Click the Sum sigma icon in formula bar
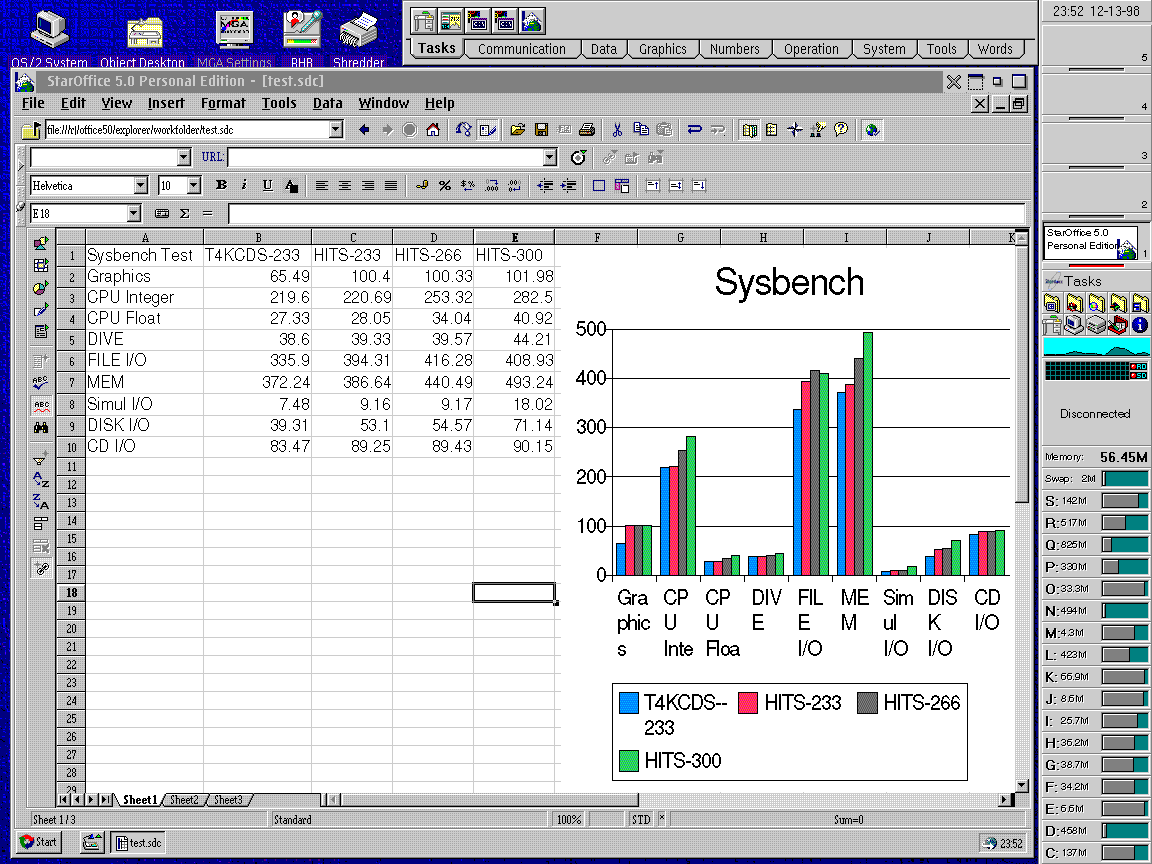The width and height of the screenshot is (1152, 864). [x=184, y=213]
